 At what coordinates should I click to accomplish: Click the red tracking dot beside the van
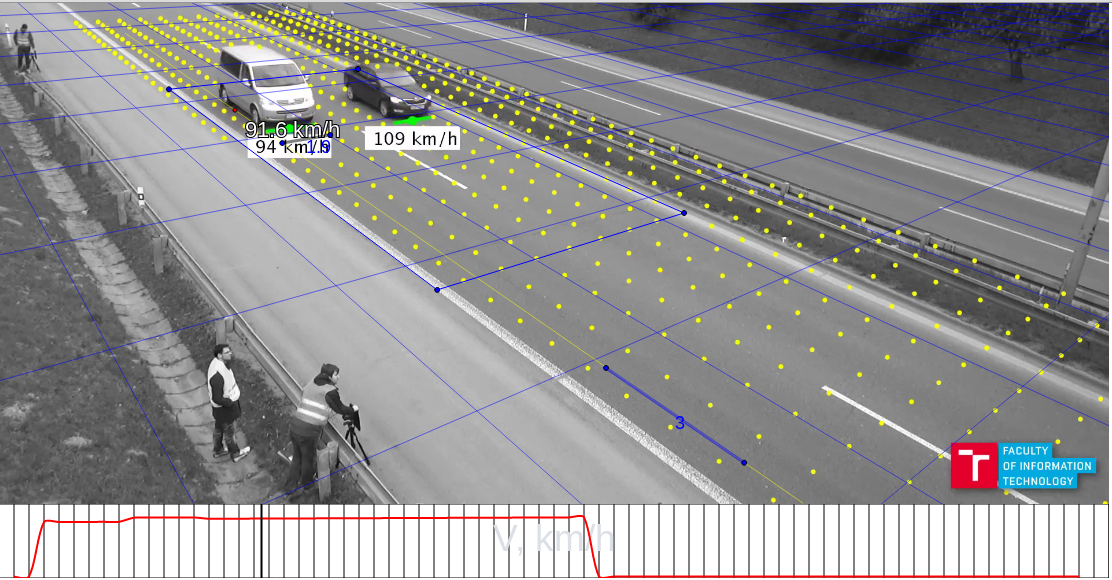(x=235, y=110)
